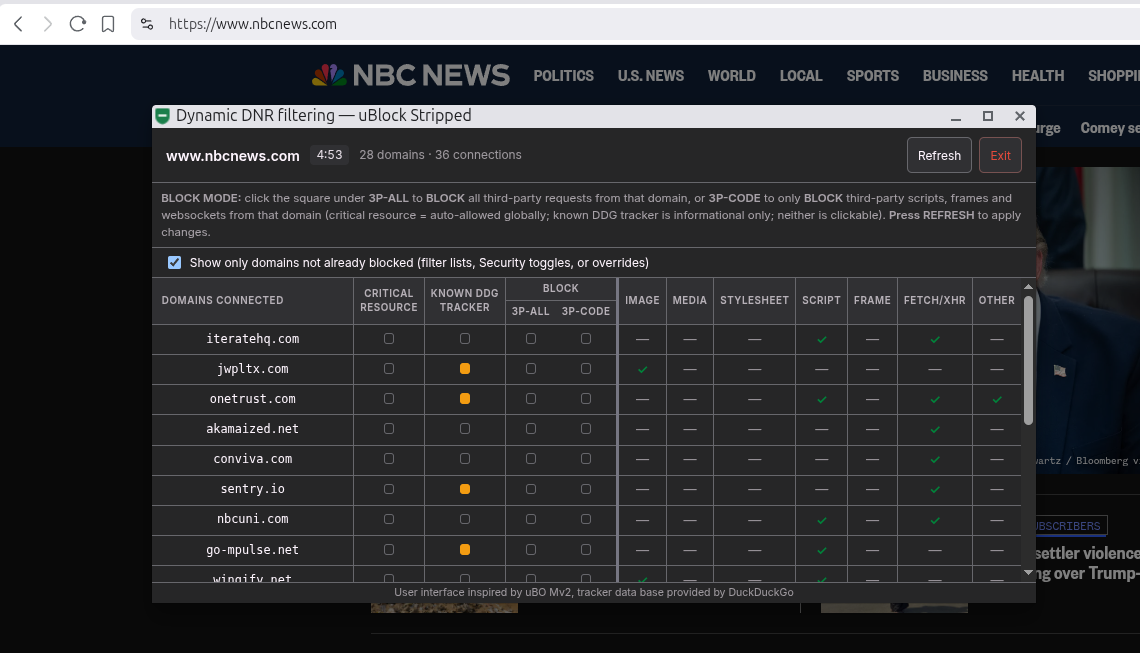Open the POLITICS menu on NBC News
This screenshot has height=653, width=1140.
pyautogui.click(x=563, y=76)
